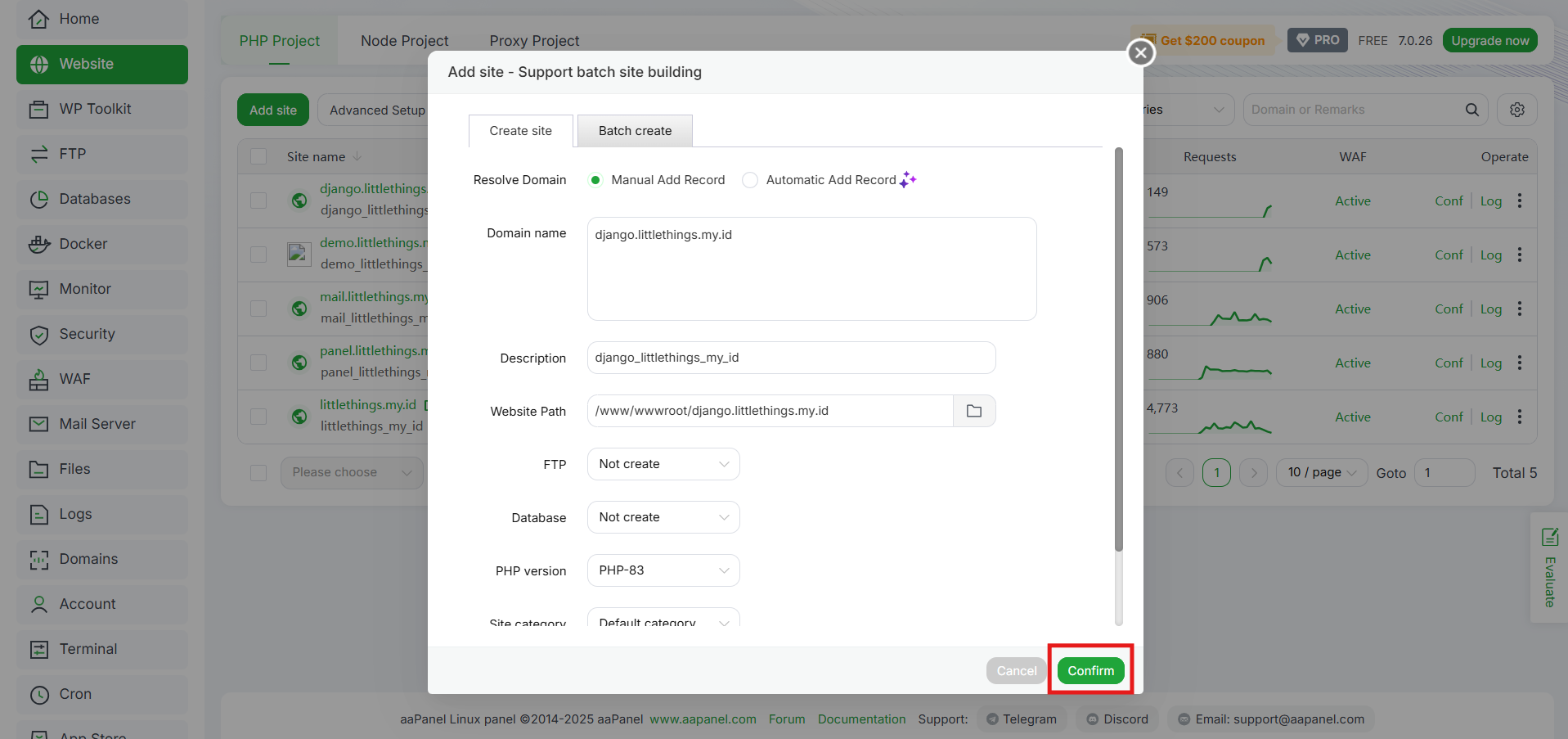Open the WAF sidebar icon
1568x739 pixels.
coord(39,380)
